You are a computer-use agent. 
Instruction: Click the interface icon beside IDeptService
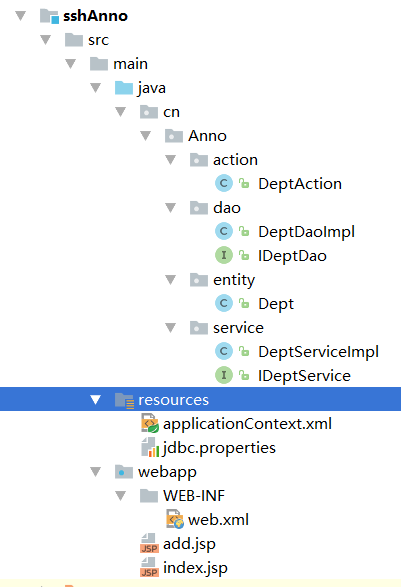[x=224, y=375]
